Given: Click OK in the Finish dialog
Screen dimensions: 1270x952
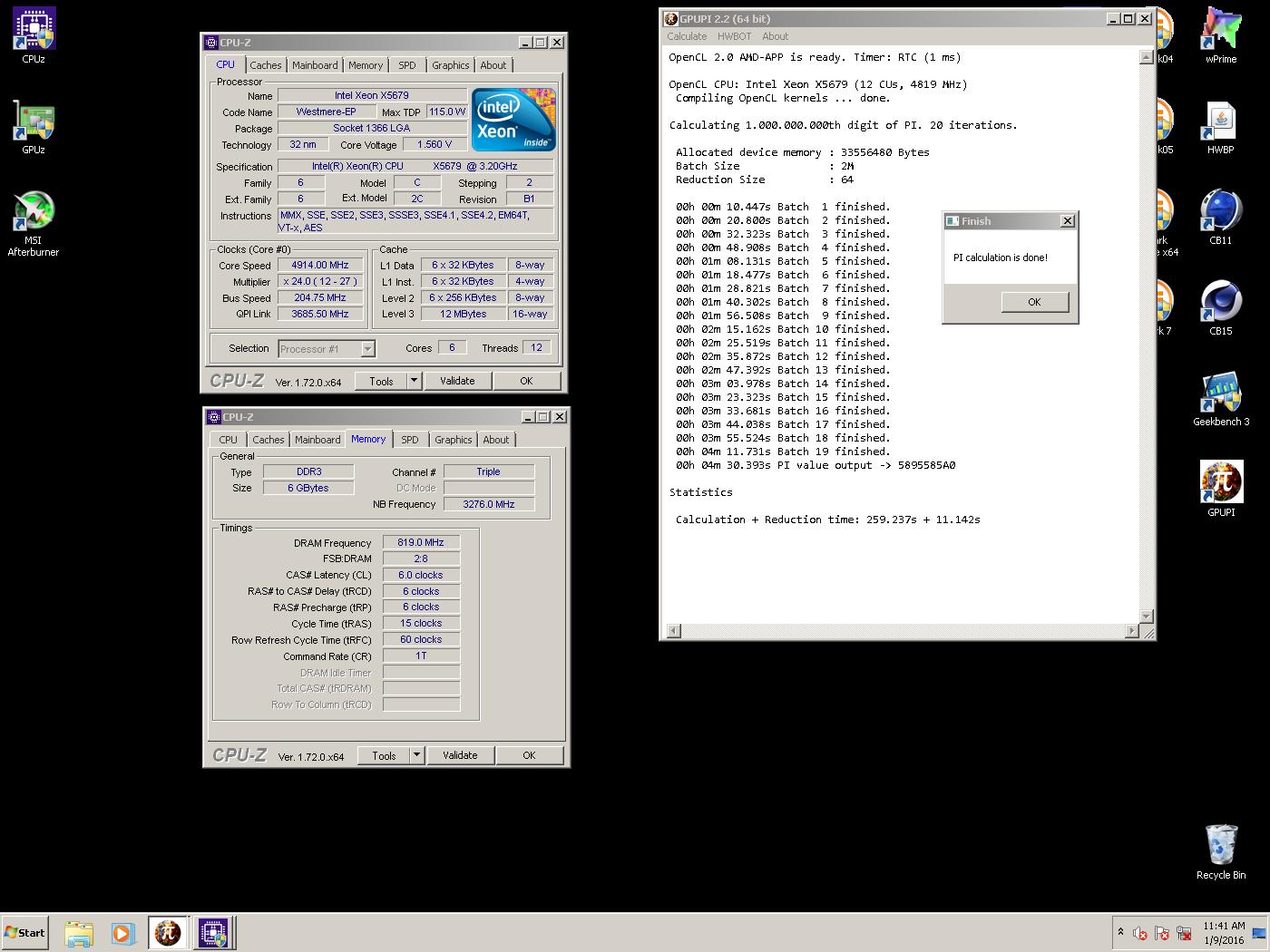Looking at the screenshot, I should click(1034, 302).
